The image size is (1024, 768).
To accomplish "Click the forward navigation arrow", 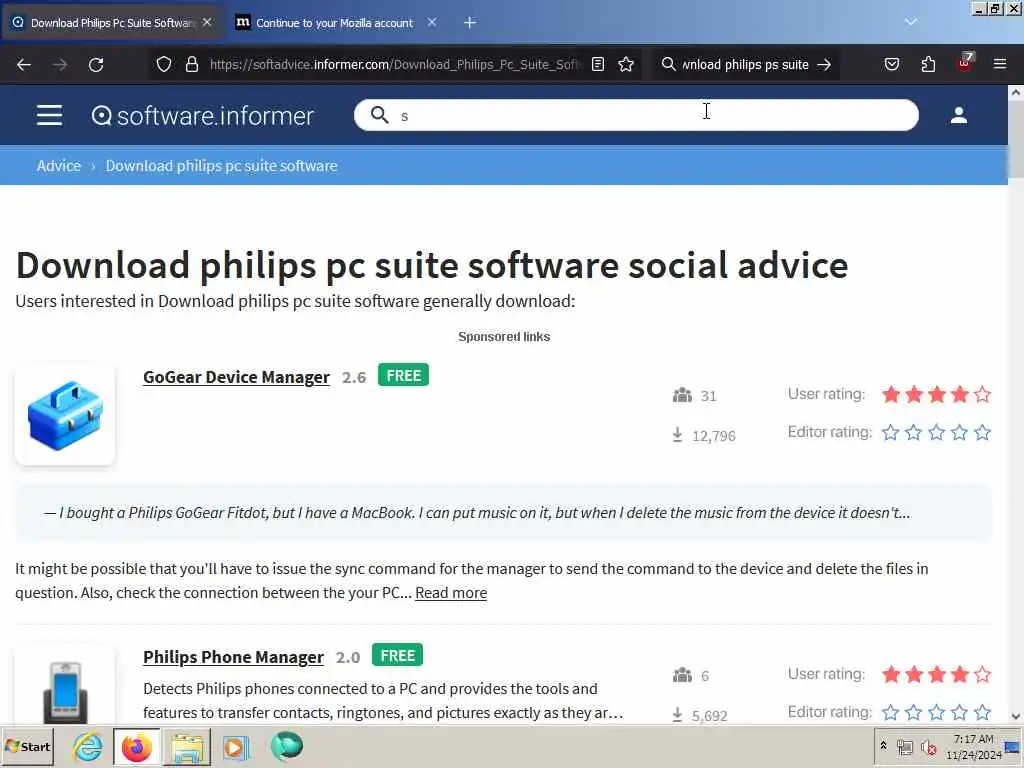I will point(60,65).
